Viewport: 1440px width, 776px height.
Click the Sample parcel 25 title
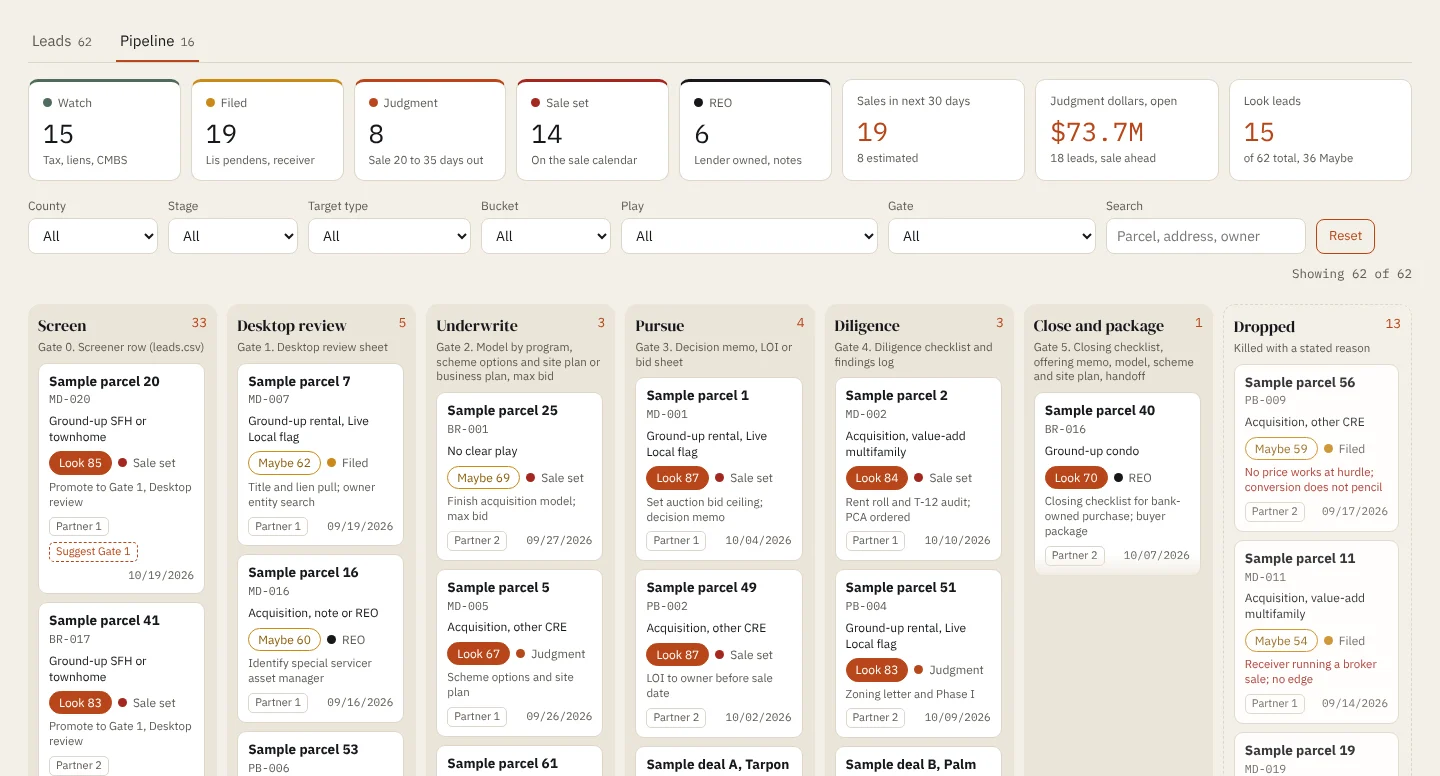click(x=502, y=410)
